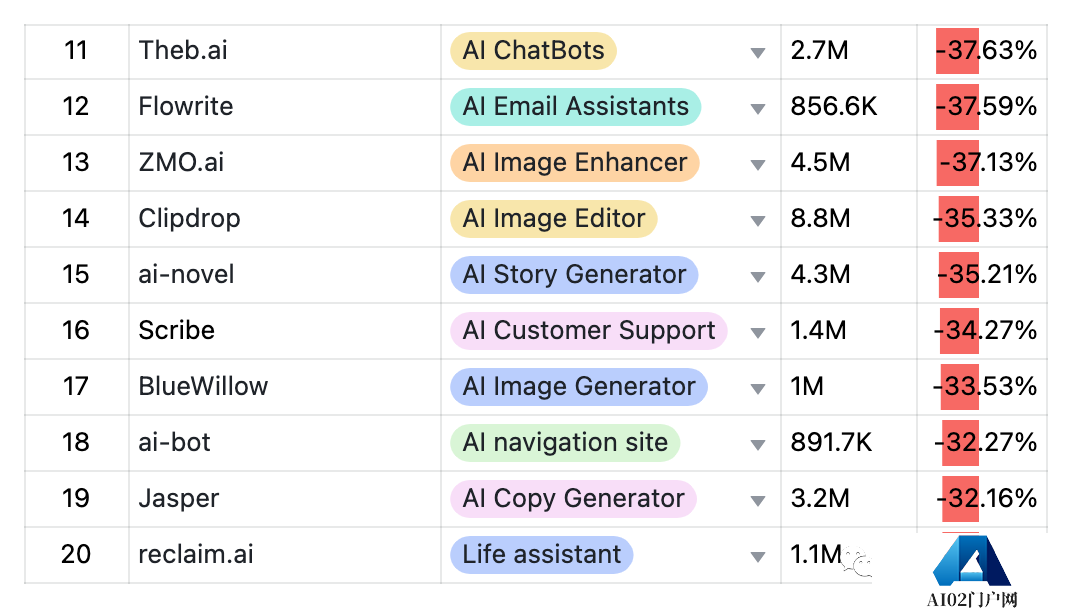
Task: Click the AI Story Generator tag
Action: pos(574,275)
